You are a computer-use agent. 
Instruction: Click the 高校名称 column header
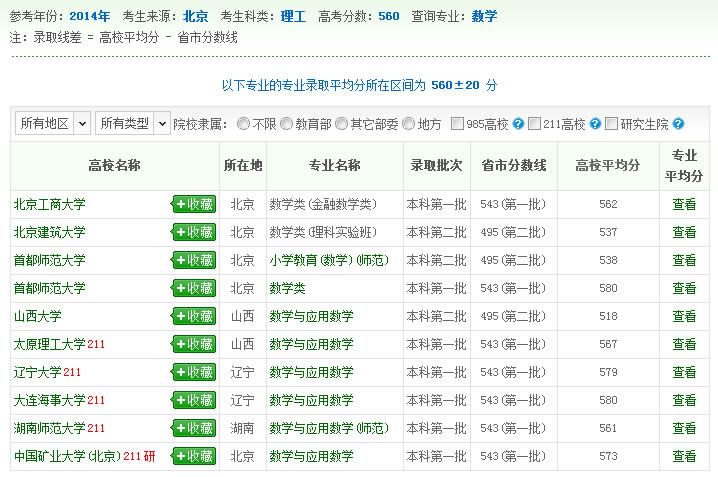click(x=114, y=165)
